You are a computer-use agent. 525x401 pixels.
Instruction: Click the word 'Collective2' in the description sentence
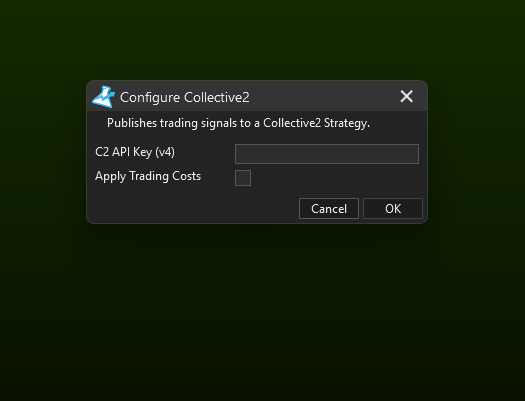pyautogui.click(x=292, y=123)
